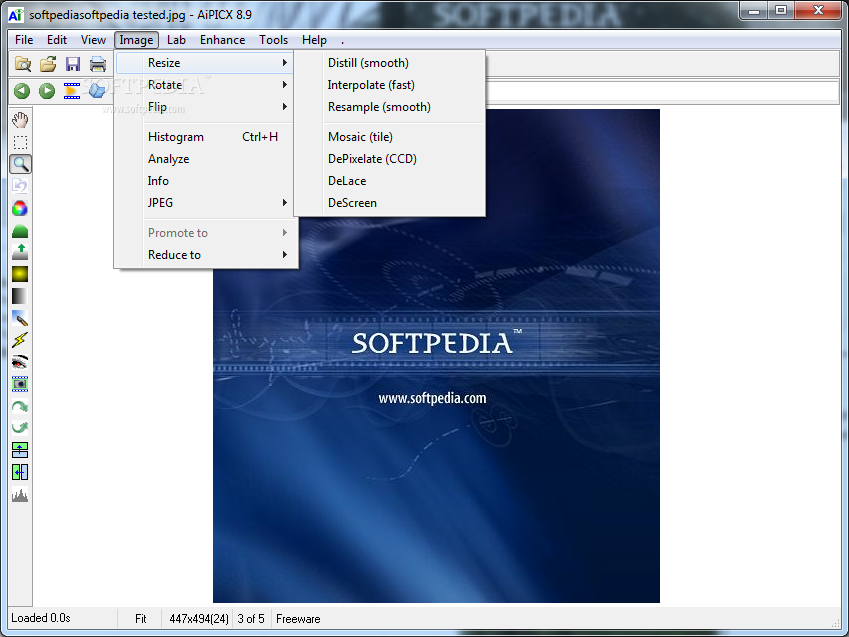
Task: Select Interpolate (fast) resize option
Action: click(x=389, y=85)
